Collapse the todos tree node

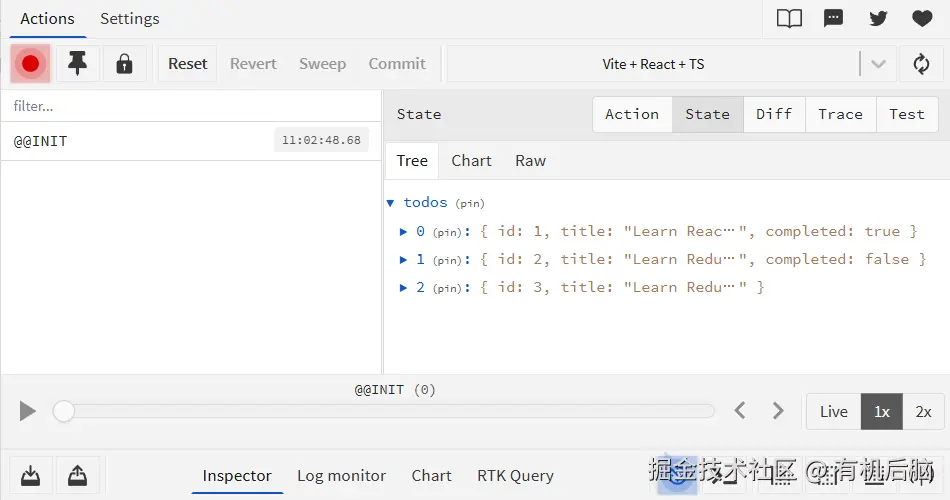[391, 203]
